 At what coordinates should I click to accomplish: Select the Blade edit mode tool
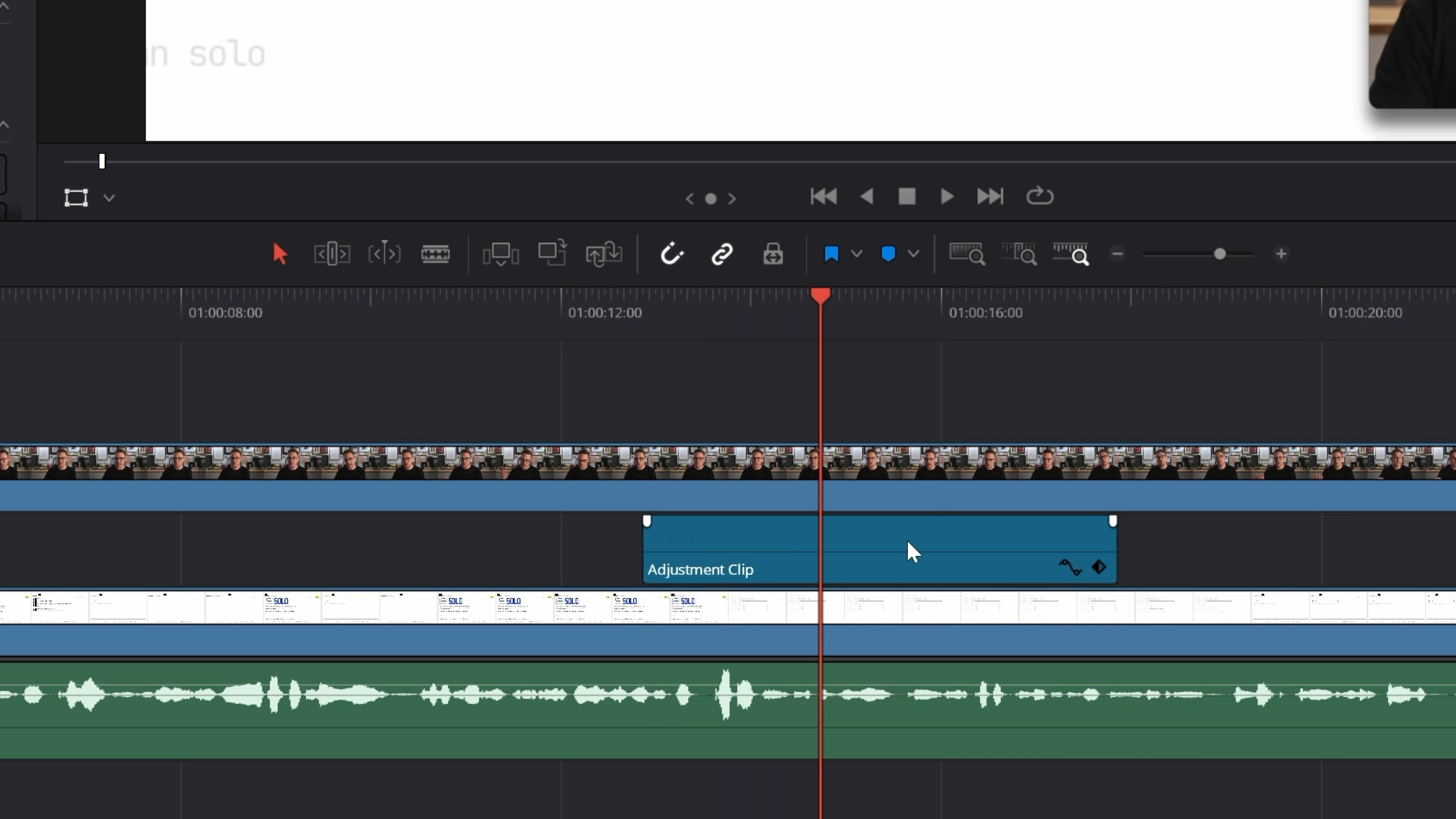(x=435, y=254)
